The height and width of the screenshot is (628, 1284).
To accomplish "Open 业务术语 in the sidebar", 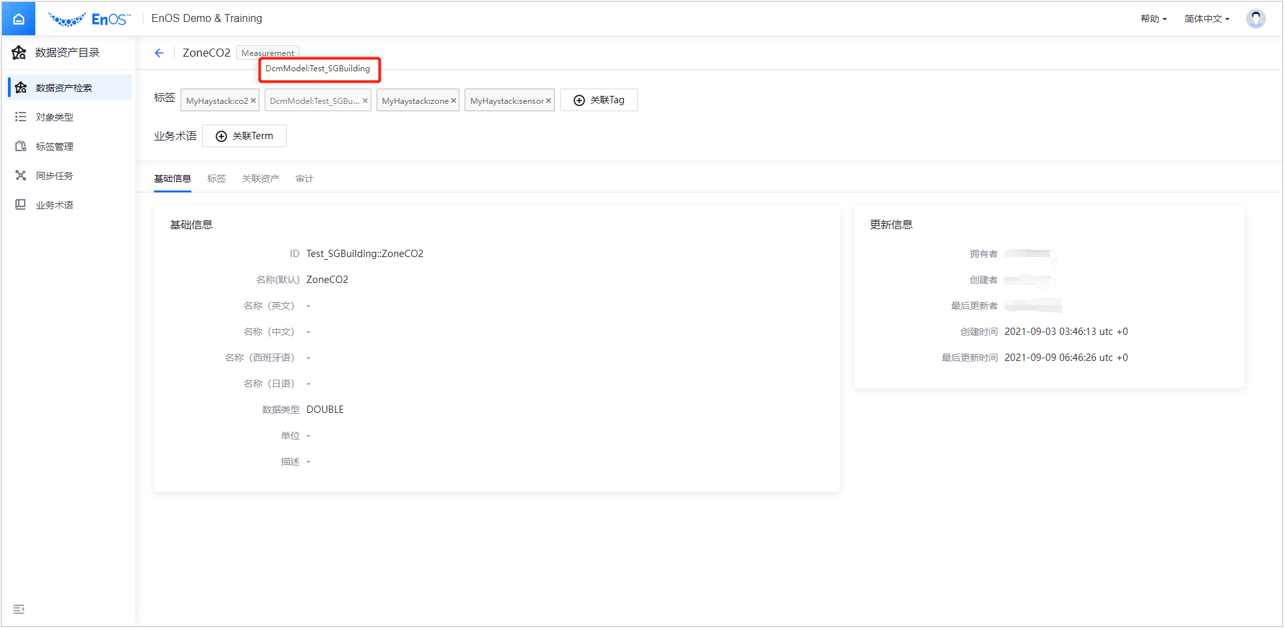I will click(x=54, y=205).
